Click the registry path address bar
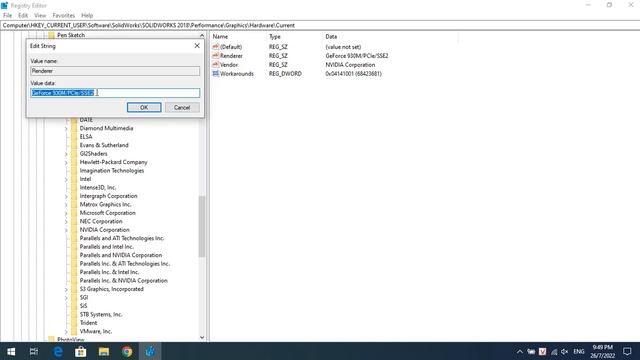 pos(320,25)
